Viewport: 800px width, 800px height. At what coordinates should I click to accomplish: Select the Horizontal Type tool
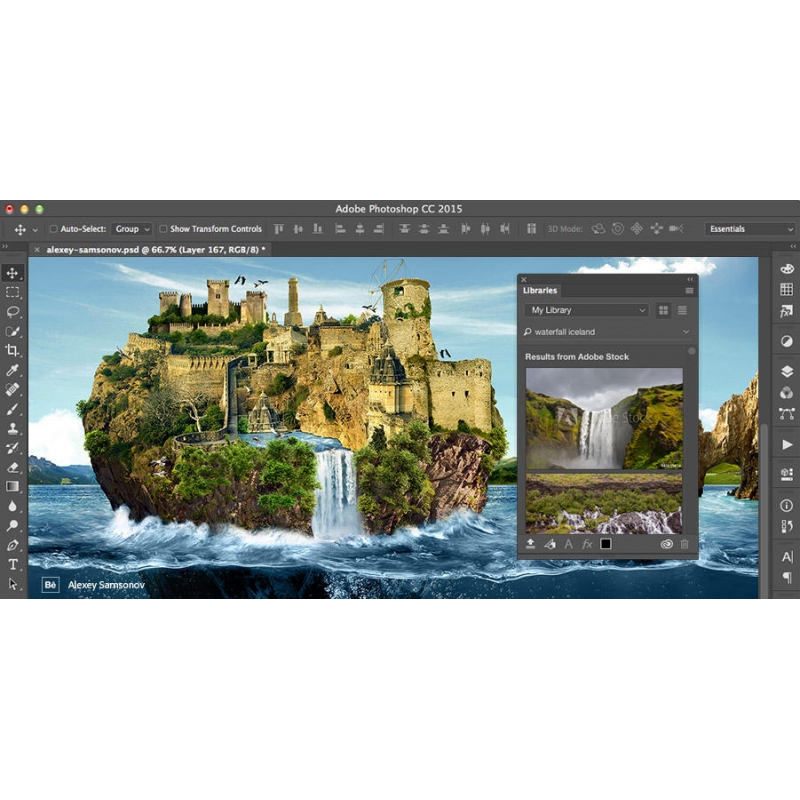(x=13, y=564)
